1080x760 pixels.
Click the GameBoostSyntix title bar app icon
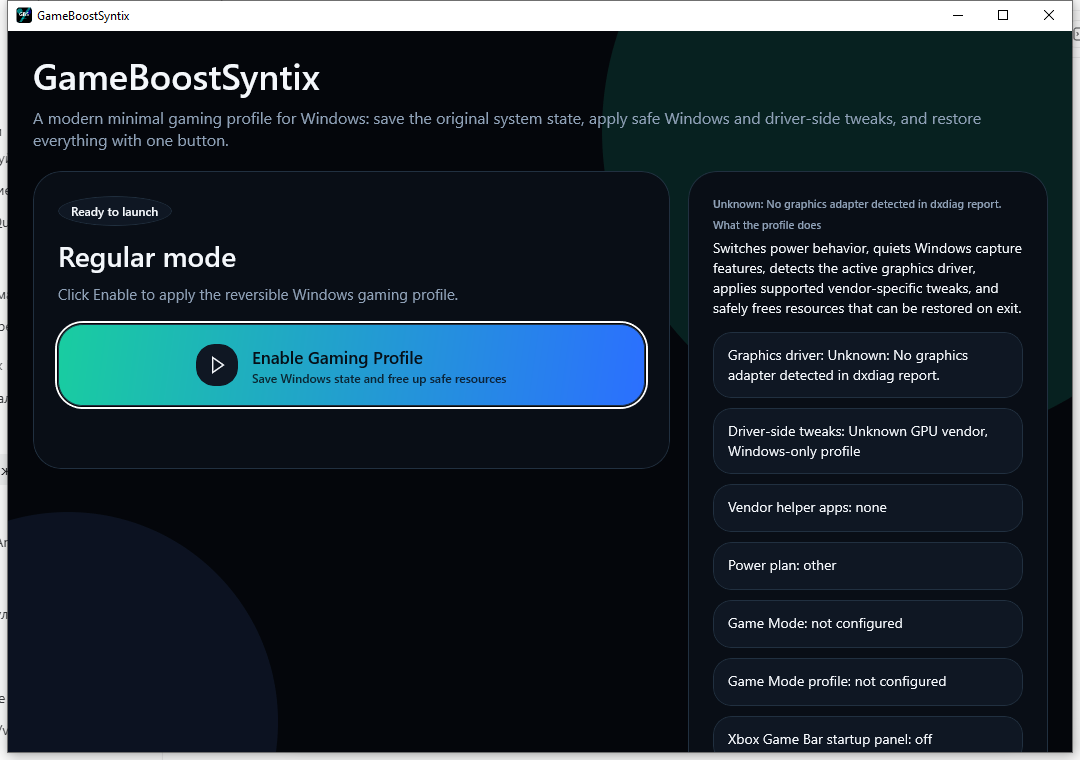click(24, 15)
